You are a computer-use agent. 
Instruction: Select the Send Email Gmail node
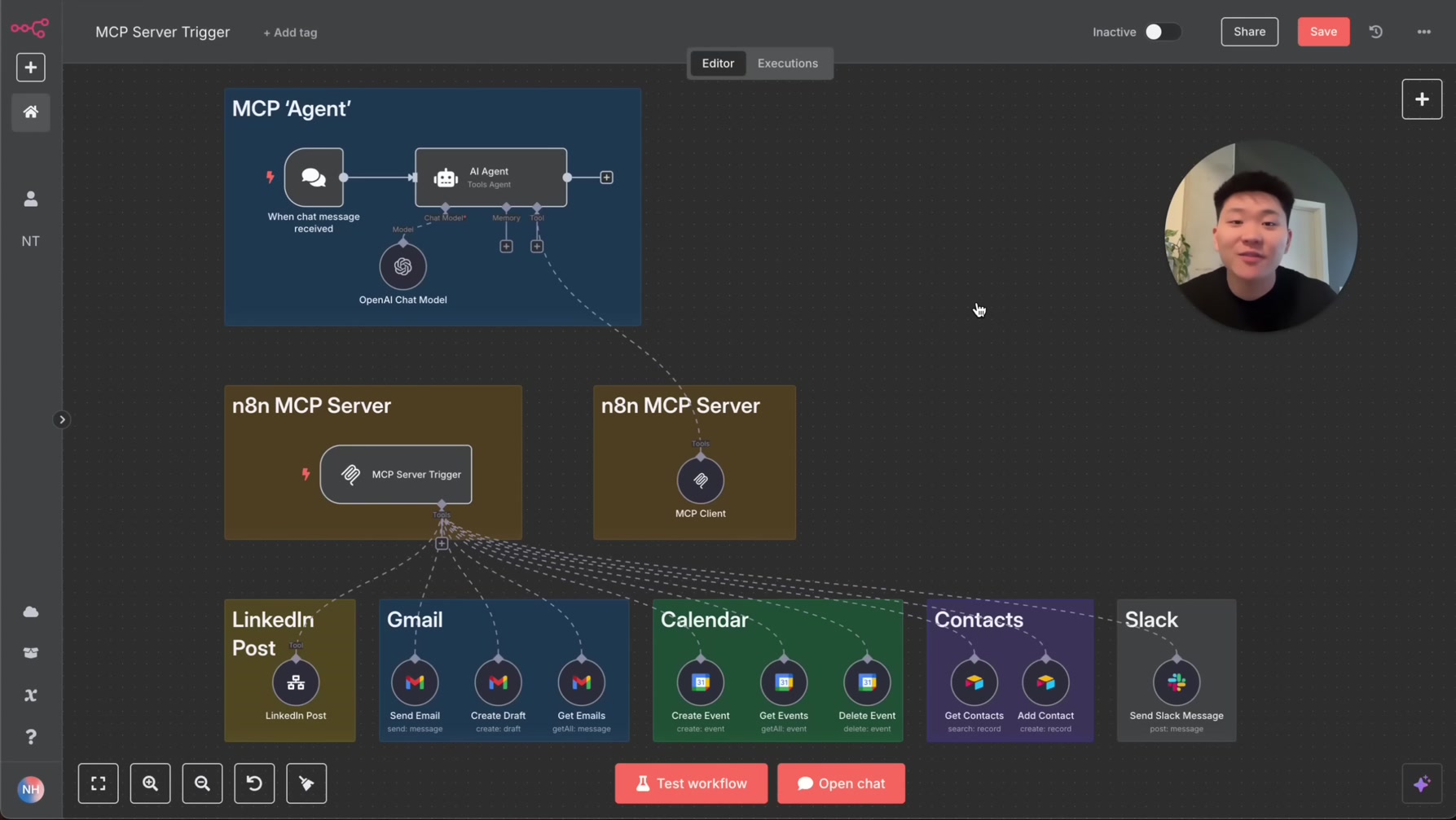[x=415, y=682]
